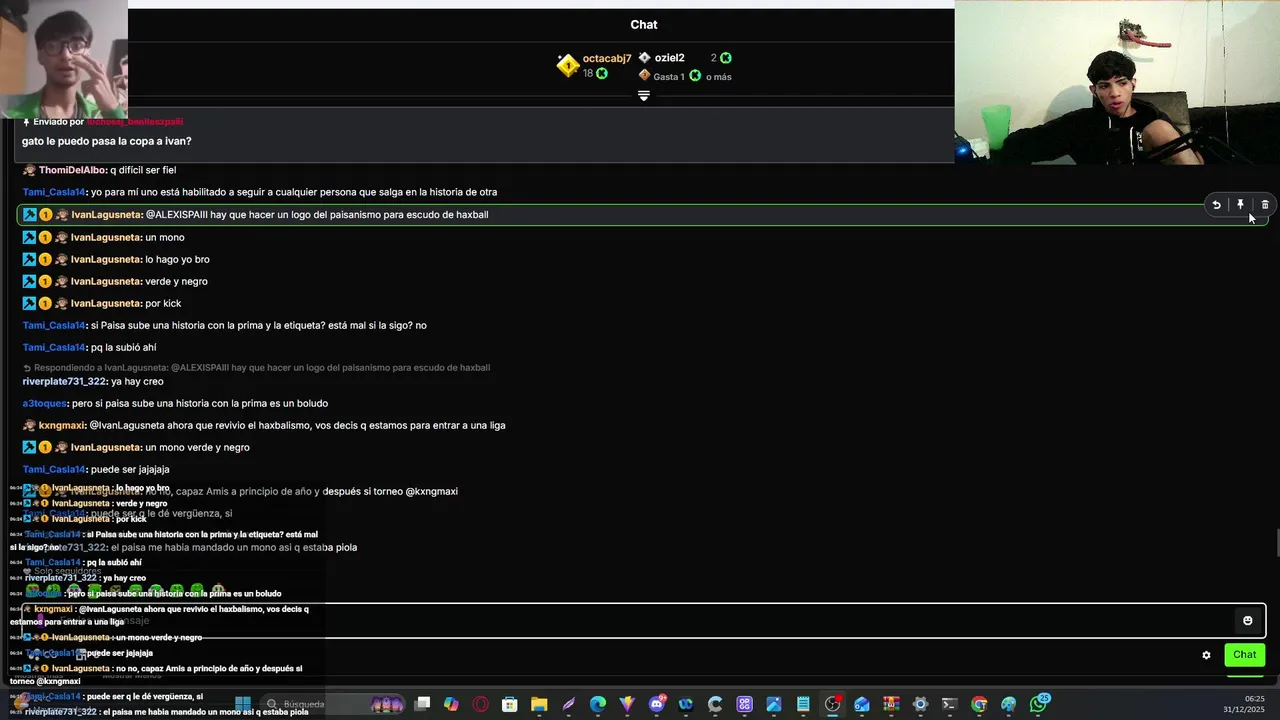1280x720 pixels.
Task: Click pinned message 'gato le puedo pasa la copa'
Action: [x=107, y=141]
